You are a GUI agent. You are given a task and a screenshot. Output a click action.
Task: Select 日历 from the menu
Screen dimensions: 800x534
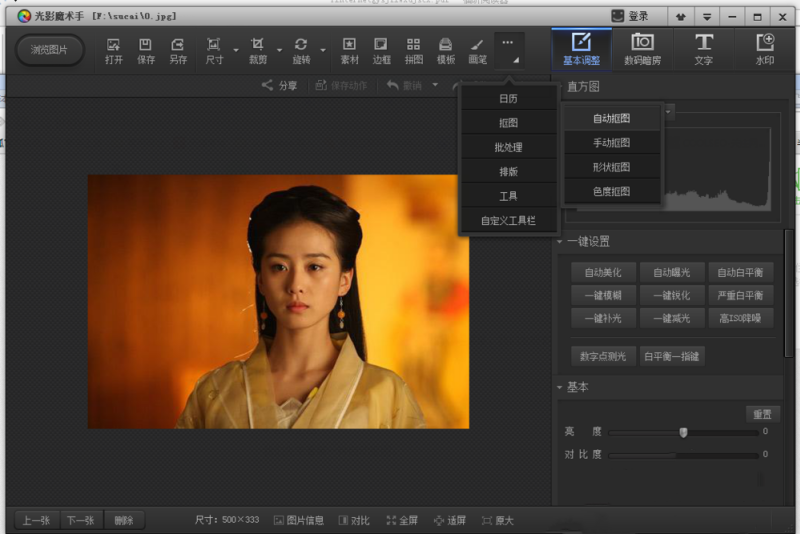[508, 98]
